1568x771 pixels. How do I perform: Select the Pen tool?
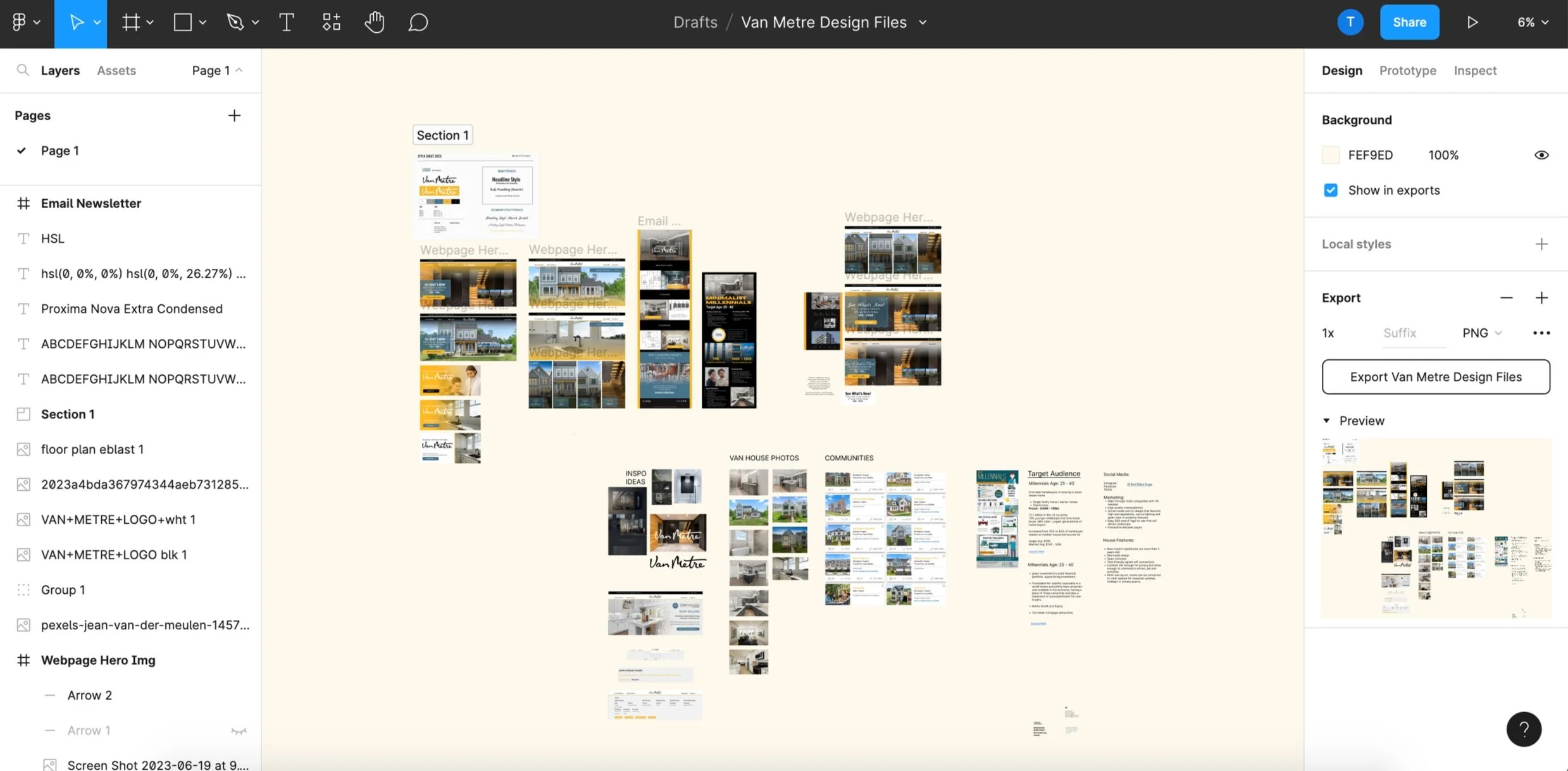click(x=235, y=23)
